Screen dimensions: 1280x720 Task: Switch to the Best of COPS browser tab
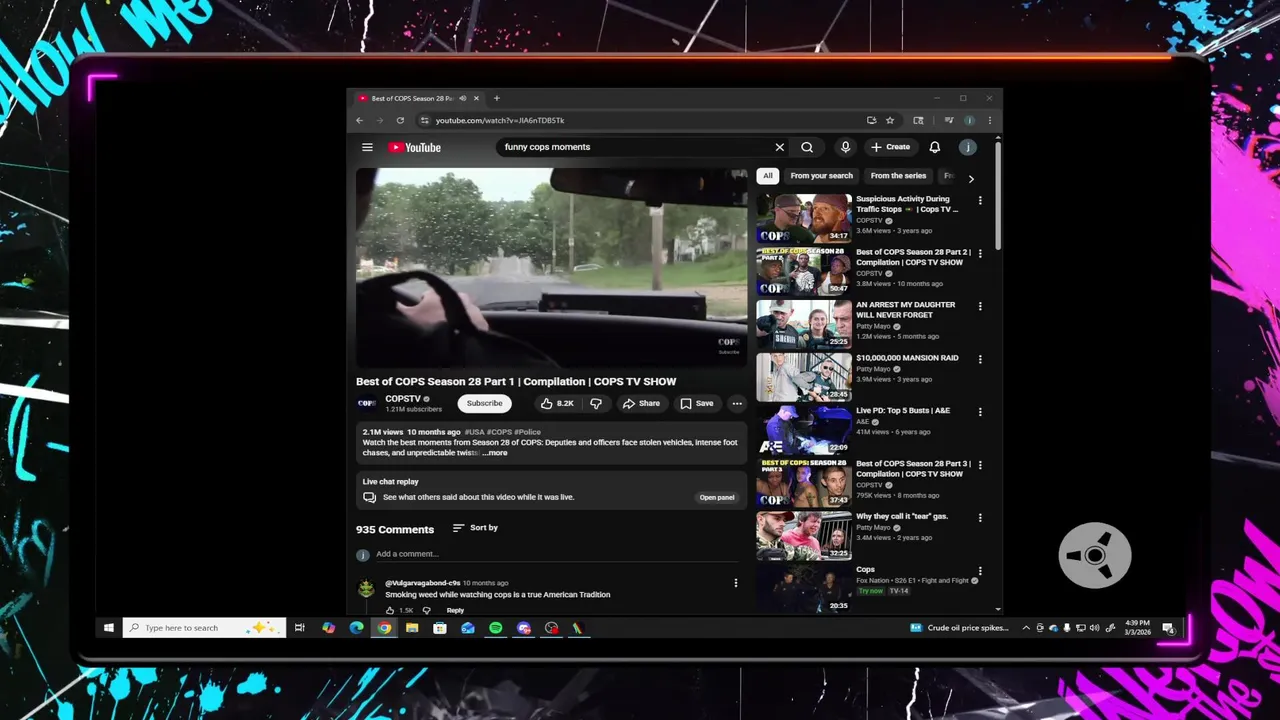pos(412,98)
